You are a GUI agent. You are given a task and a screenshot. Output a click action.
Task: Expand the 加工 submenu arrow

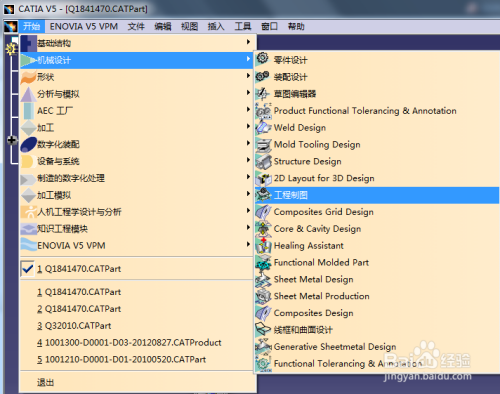tap(248, 126)
